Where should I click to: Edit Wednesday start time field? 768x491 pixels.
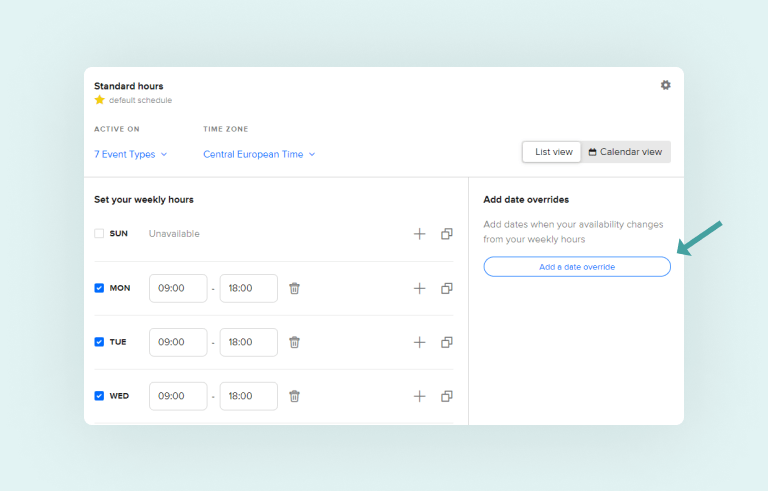pos(178,396)
